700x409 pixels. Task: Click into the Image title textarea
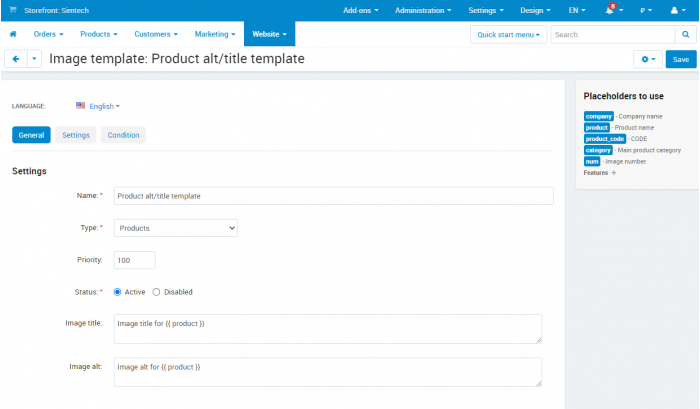pos(328,329)
